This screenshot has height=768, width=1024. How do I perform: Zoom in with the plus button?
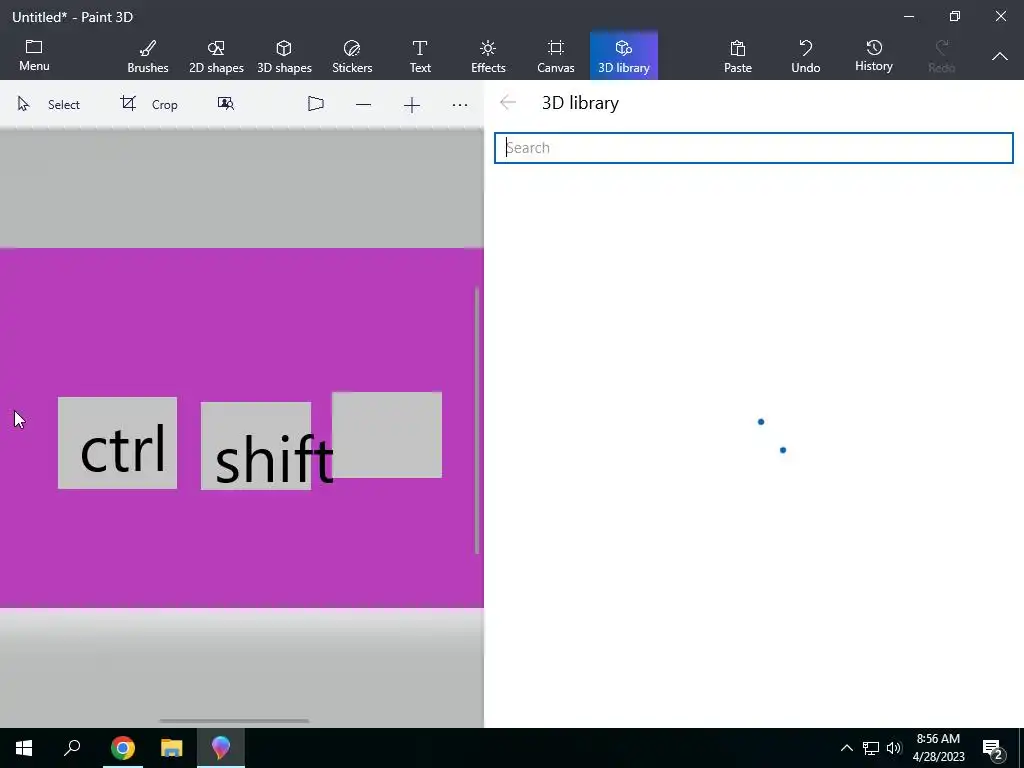pyautogui.click(x=411, y=104)
